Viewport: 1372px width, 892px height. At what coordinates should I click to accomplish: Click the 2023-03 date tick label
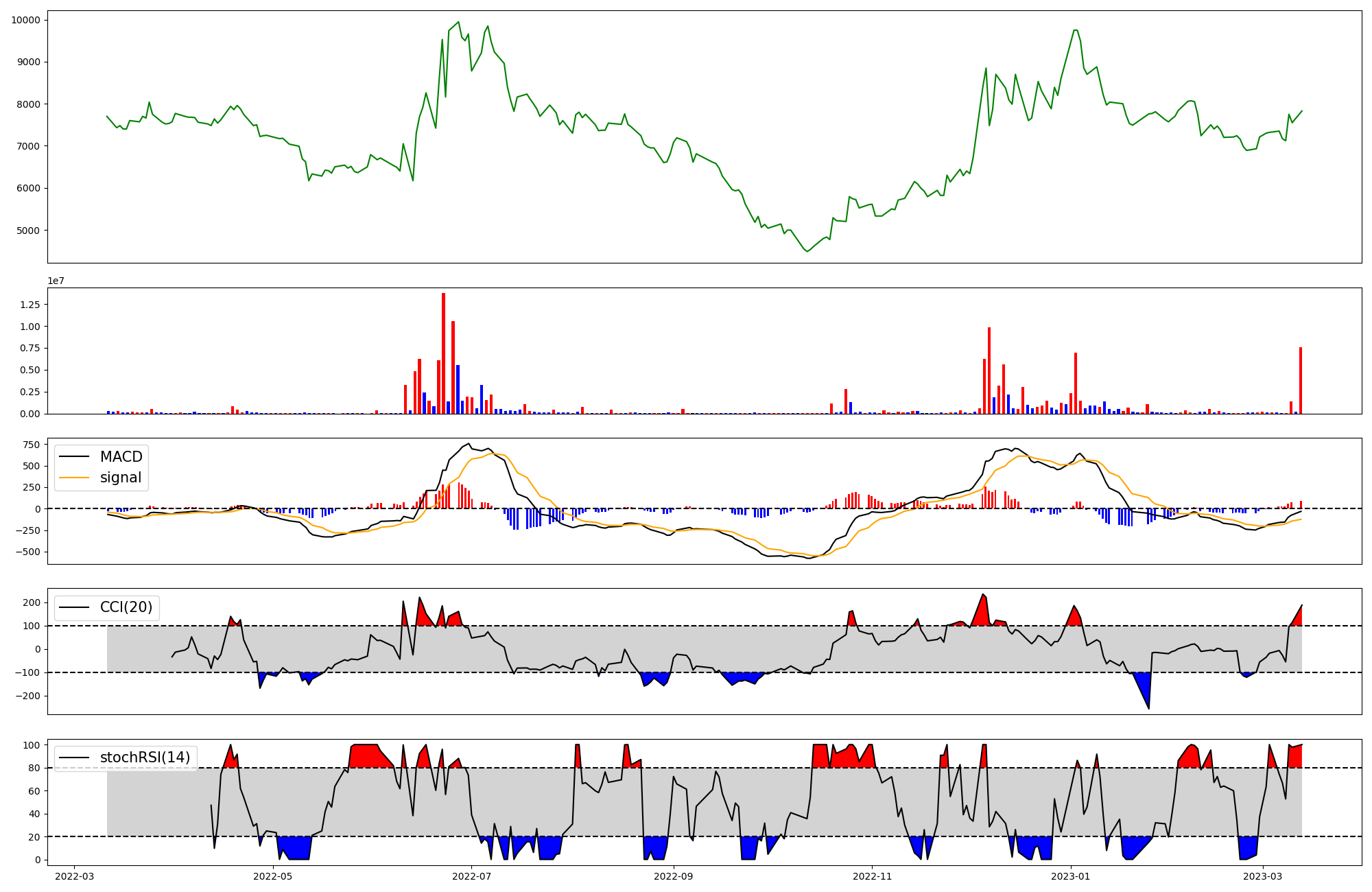click(x=1263, y=876)
